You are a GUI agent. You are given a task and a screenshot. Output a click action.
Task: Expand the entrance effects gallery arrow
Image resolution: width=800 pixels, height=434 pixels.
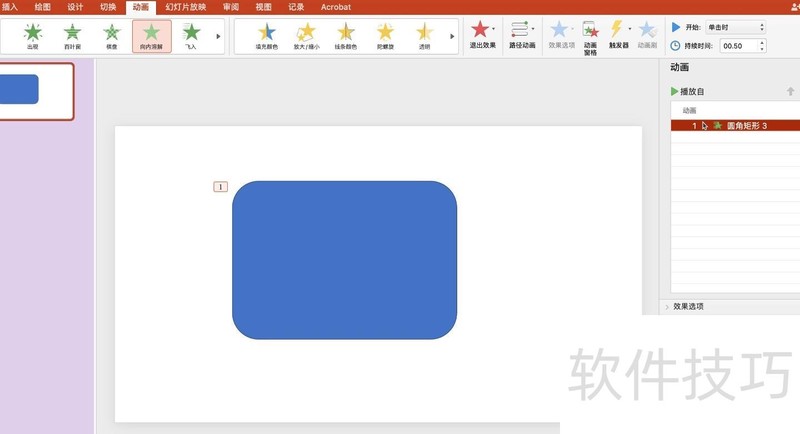click(x=218, y=36)
